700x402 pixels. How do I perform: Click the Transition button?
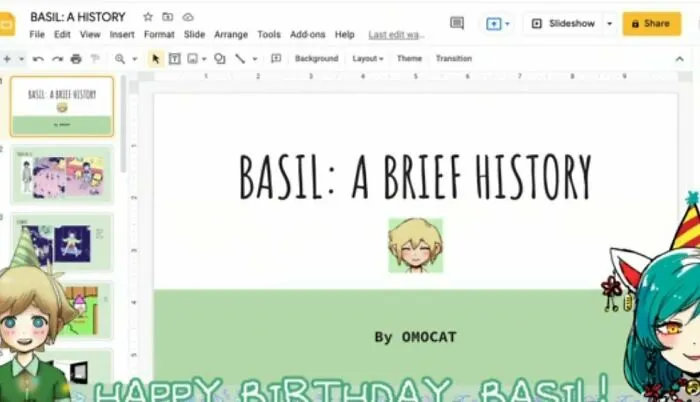pyautogui.click(x=454, y=59)
